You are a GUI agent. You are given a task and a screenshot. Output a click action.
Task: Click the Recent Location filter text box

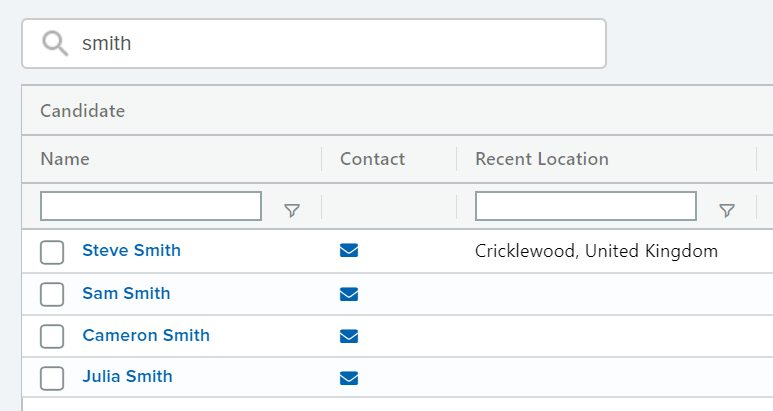coord(586,206)
